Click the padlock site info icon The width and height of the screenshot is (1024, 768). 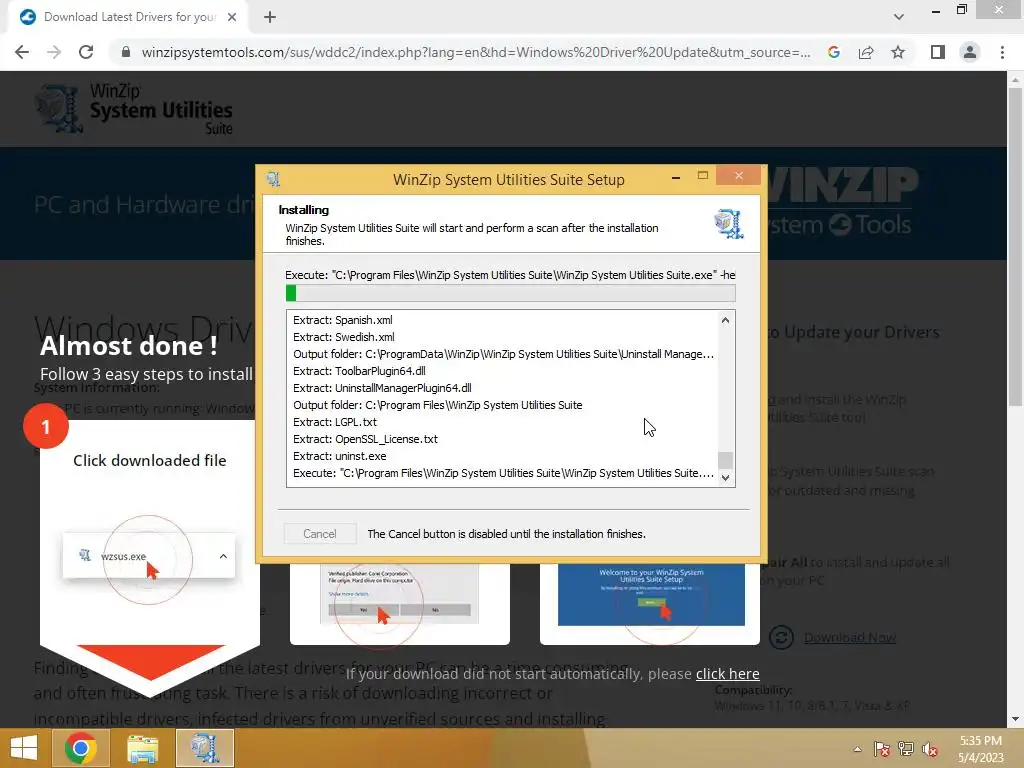(x=126, y=52)
